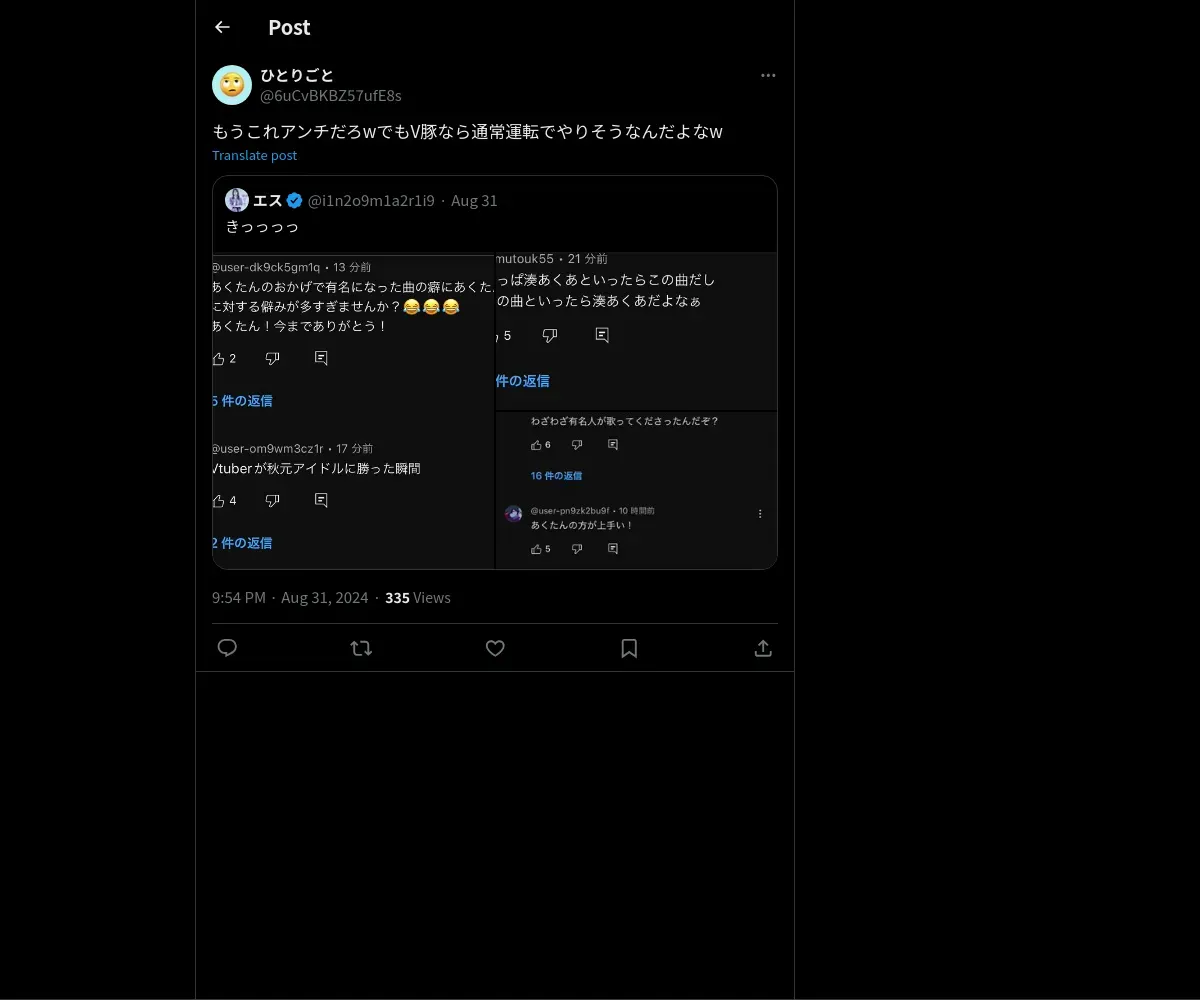Click the reply speech bubble icon

click(227, 648)
